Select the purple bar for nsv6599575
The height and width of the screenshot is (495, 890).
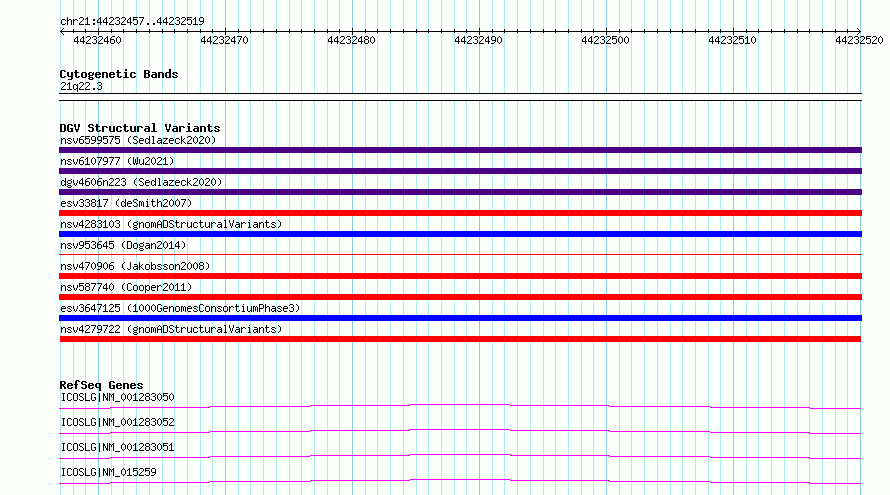click(460, 150)
